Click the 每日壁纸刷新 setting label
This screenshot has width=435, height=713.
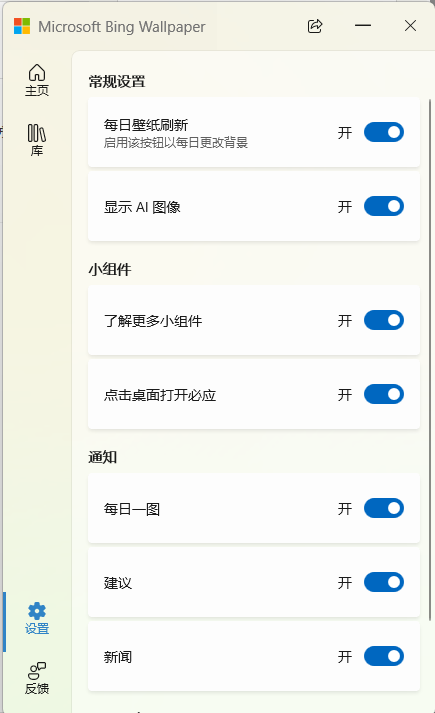click(146, 125)
